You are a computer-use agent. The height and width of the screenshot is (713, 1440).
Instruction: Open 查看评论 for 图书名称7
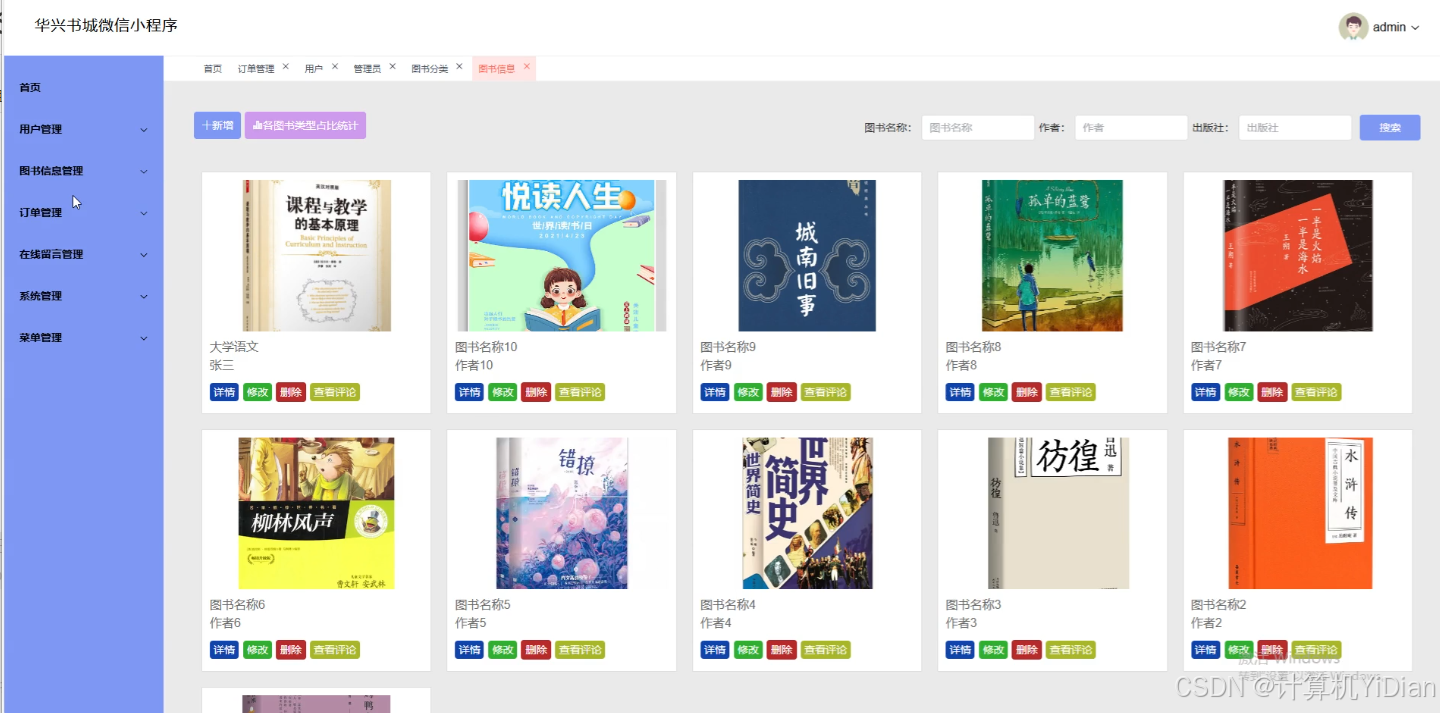pyautogui.click(x=1317, y=392)
